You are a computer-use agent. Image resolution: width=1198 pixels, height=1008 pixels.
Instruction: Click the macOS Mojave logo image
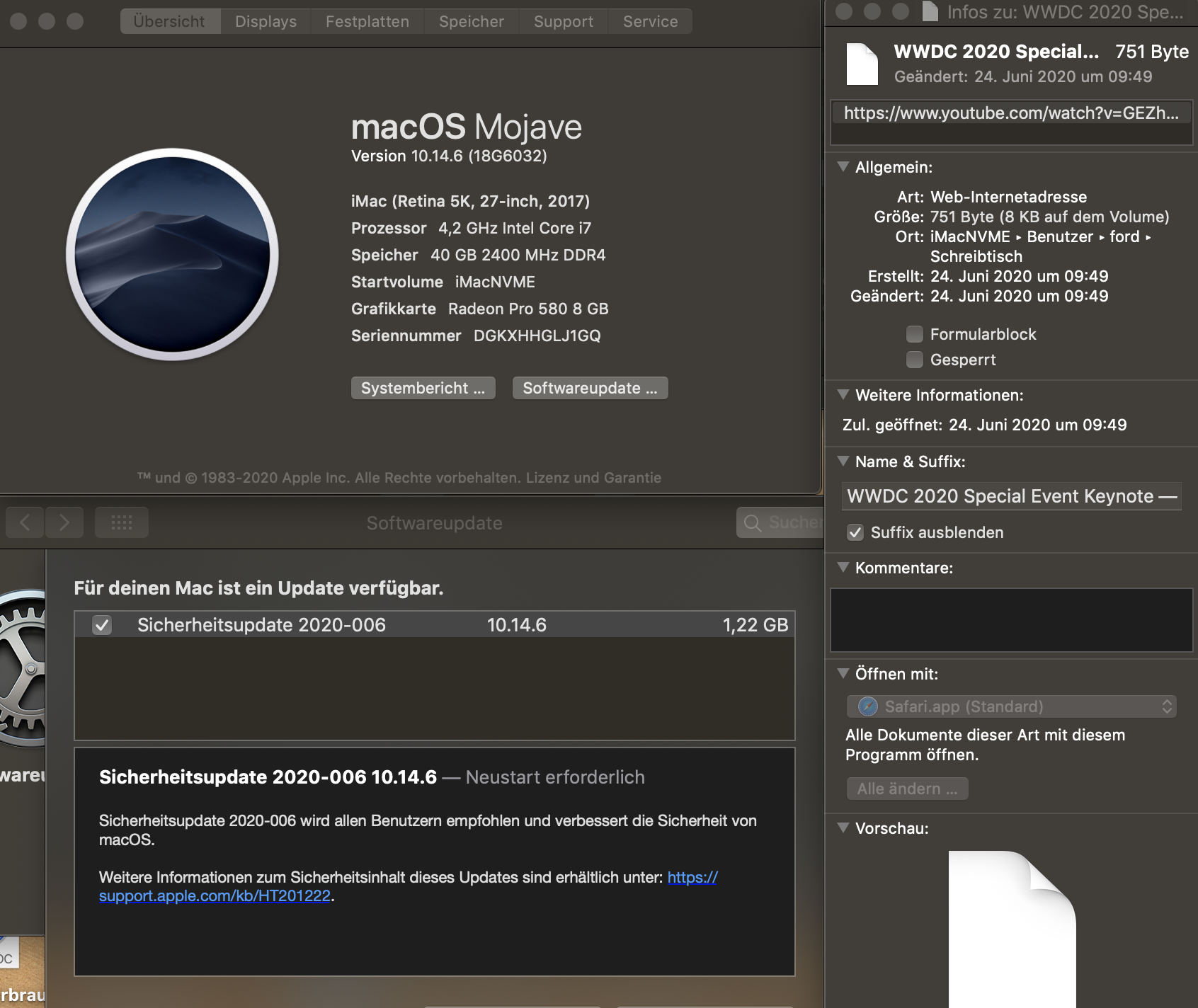[x=172, y=254]
